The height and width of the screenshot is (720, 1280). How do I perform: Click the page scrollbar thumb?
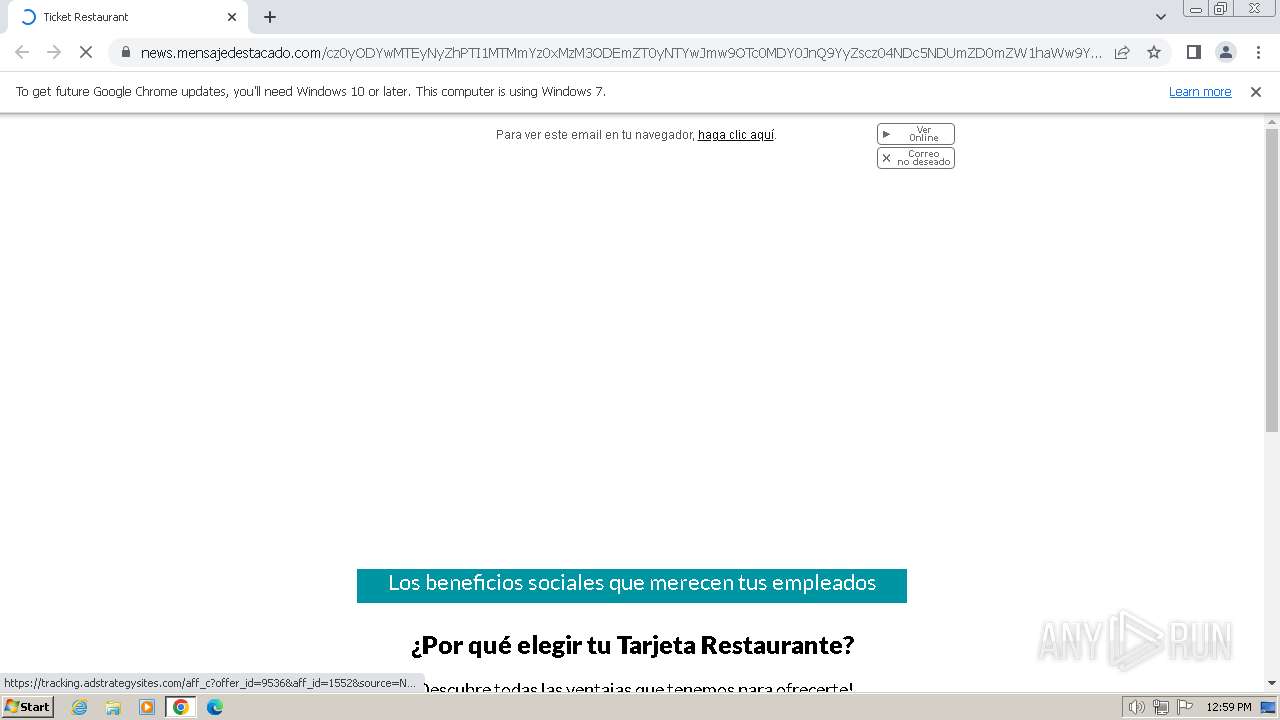pyautogui.click(x=1272, y=280)
